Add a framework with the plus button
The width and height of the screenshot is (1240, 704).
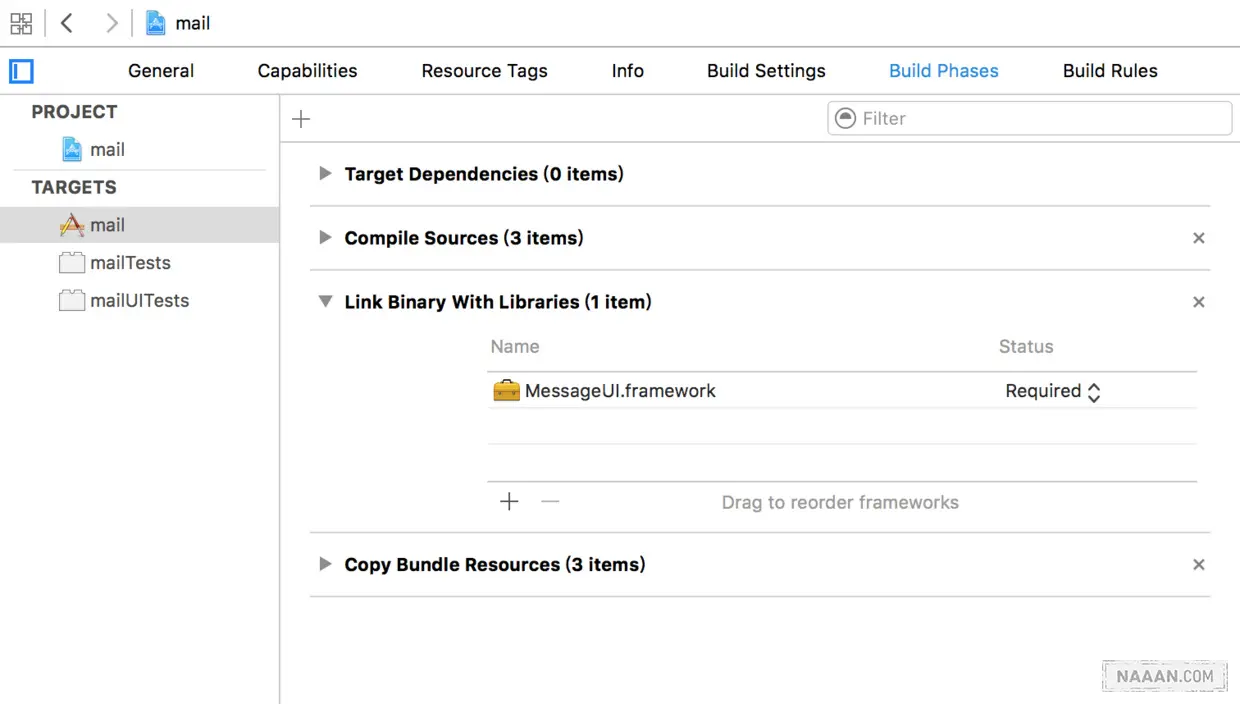[509, 502]
